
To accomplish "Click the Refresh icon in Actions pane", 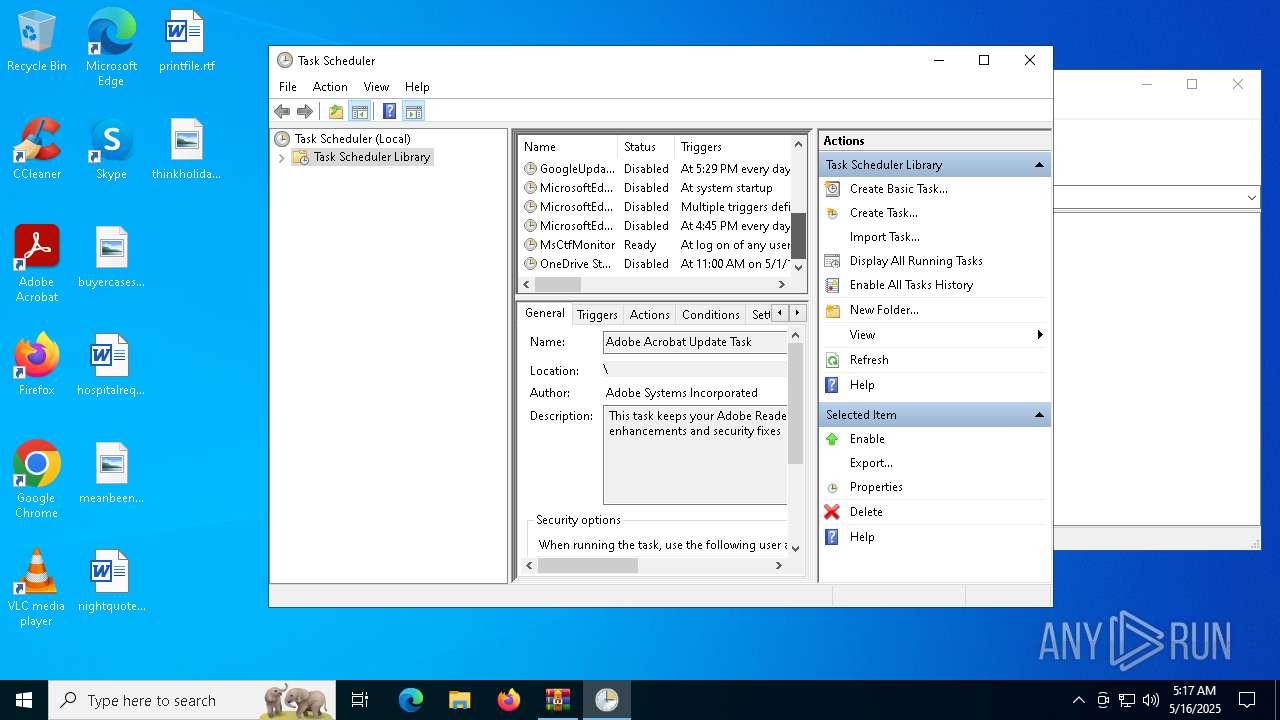I will 832,360.
